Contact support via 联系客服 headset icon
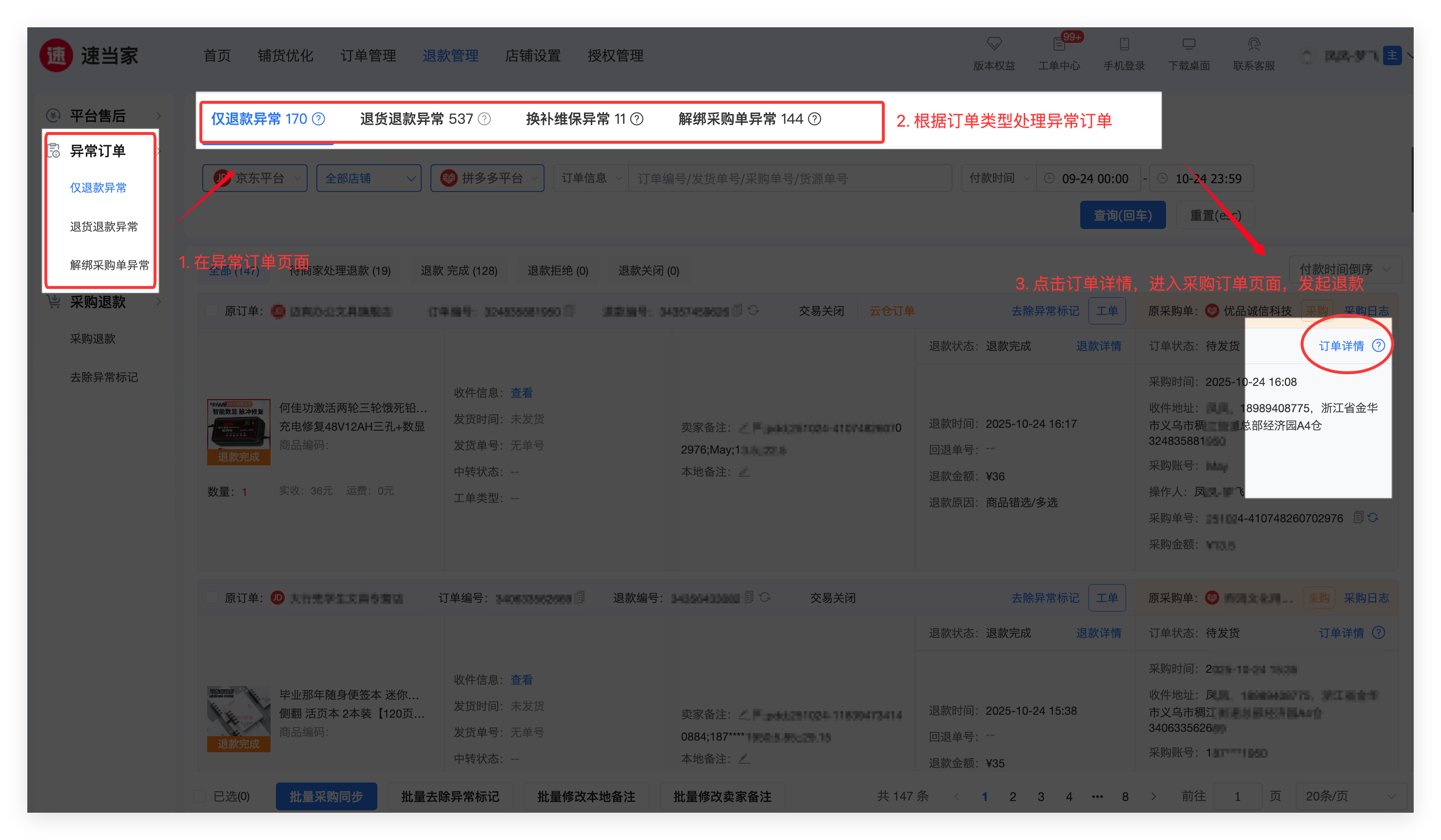This screenshot has width=1441, height=840. (x=1253, y=44)
